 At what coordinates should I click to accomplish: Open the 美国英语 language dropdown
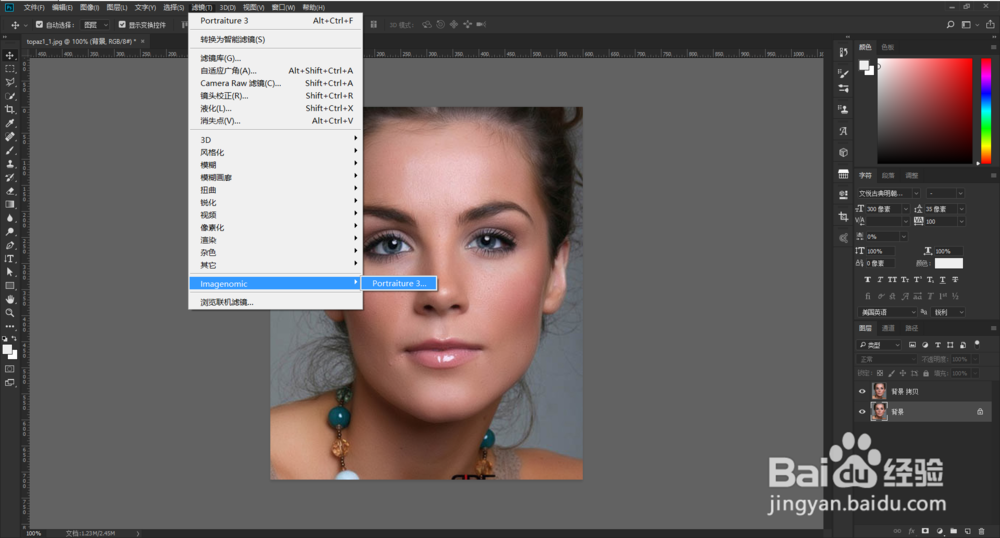887,312
